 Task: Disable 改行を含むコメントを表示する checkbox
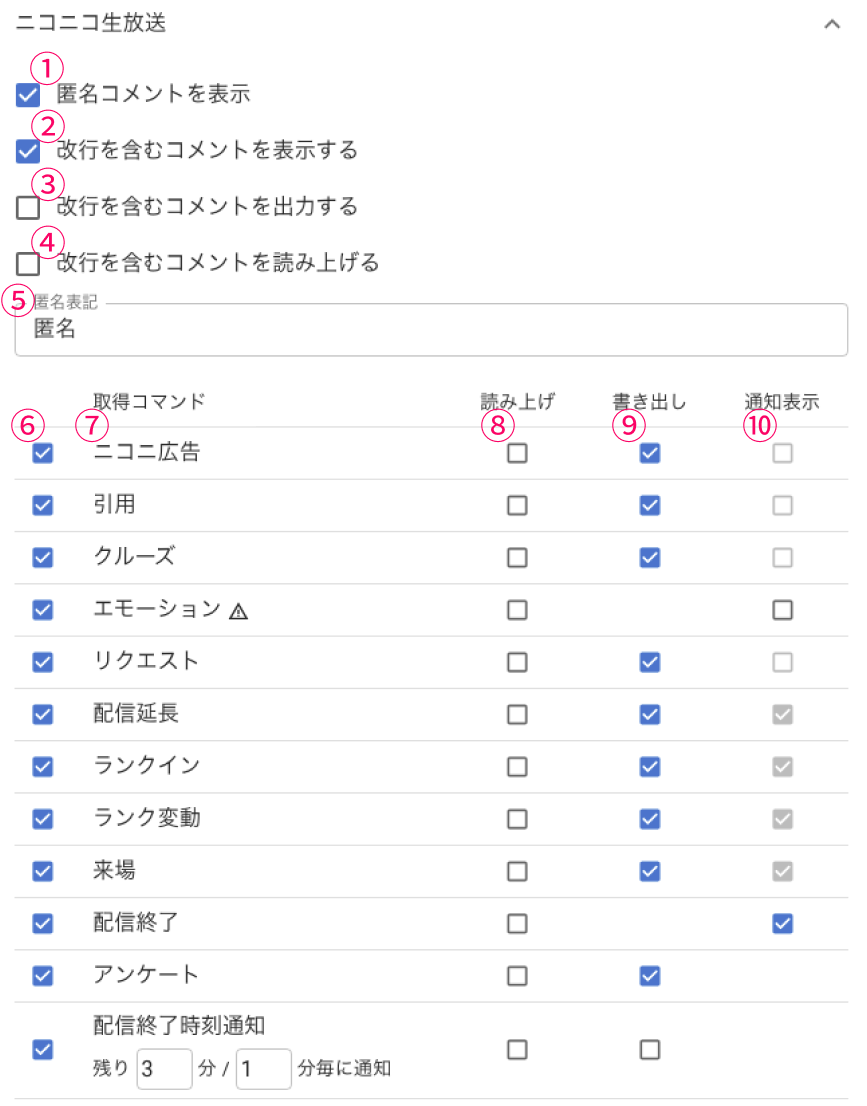pyautogui.click(x=28, y=152)
